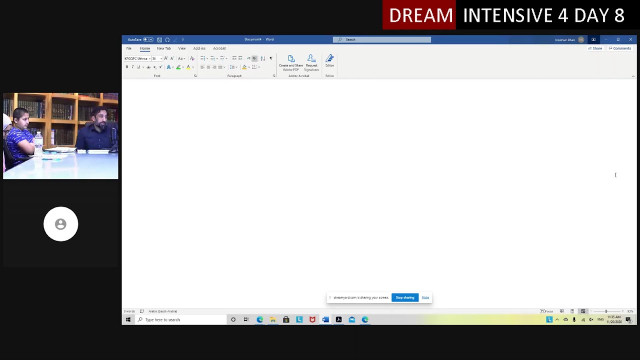Click the Sort icon in Paragraph group
This screenshot has width=640, height=360.
tap(263, 58)
